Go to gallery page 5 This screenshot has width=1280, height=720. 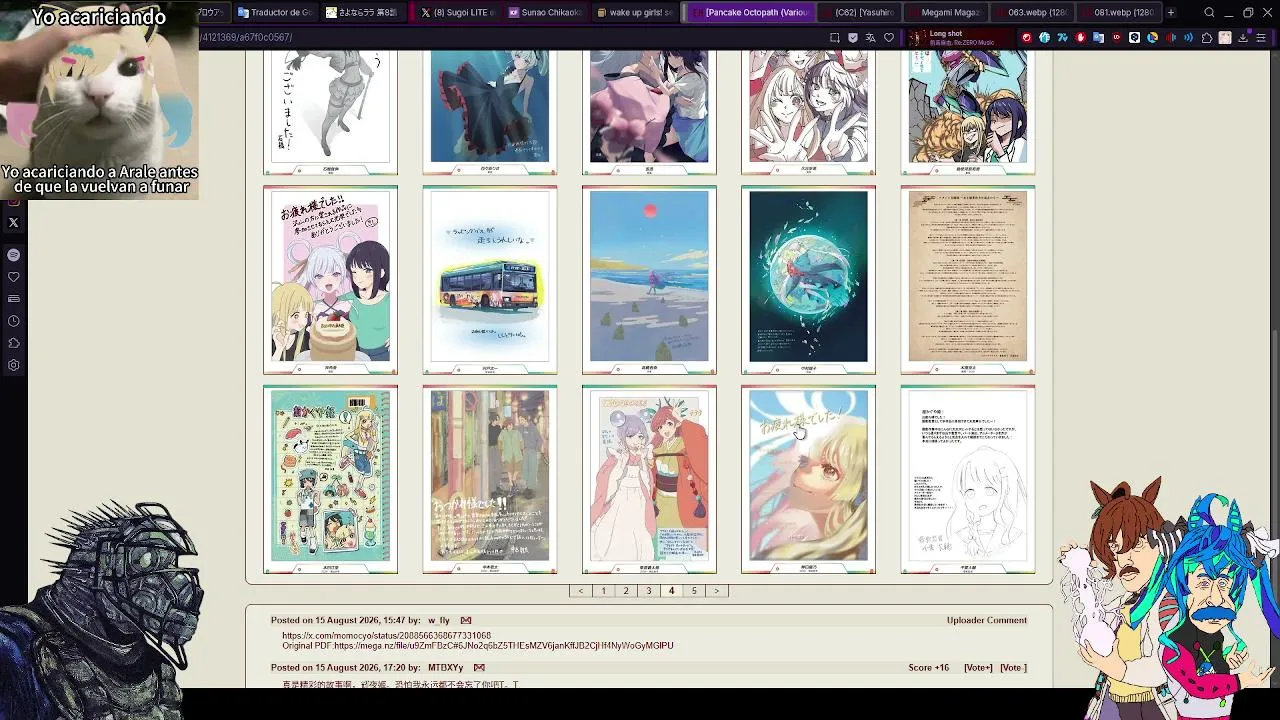pyautogui.click(x=694, y=591)
